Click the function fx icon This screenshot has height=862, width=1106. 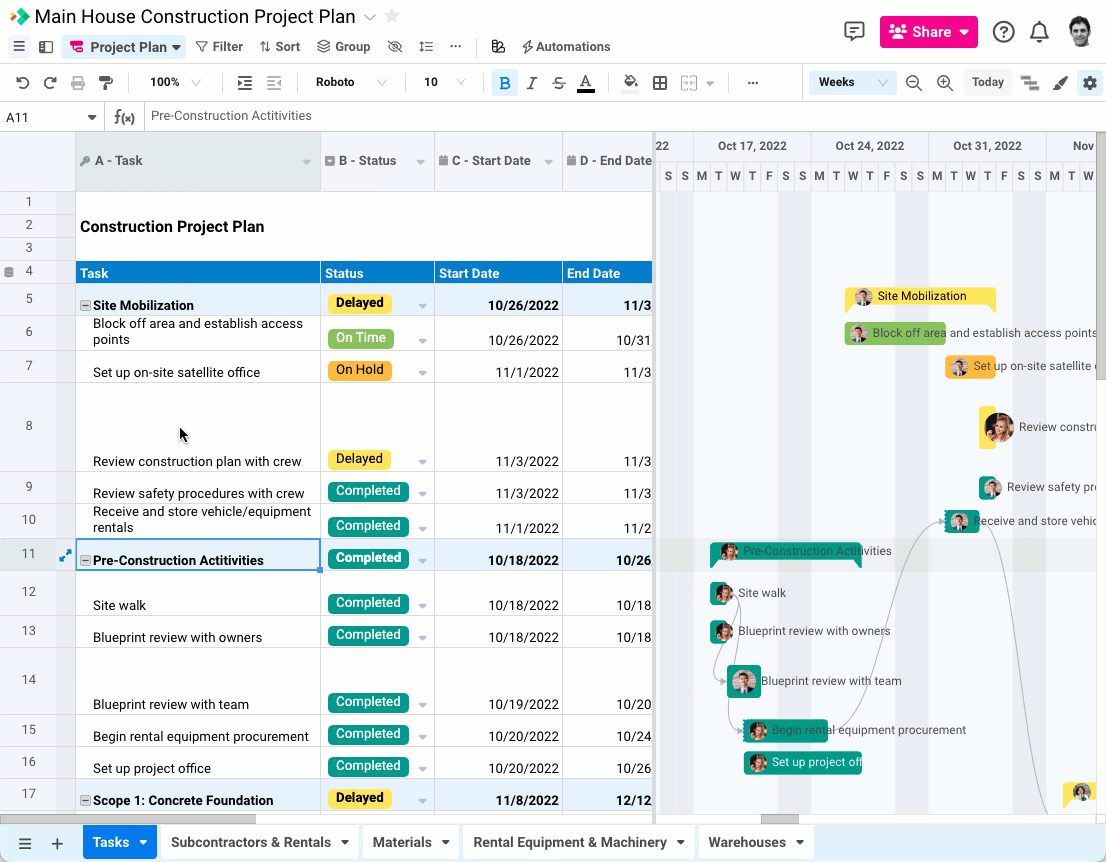click(x=124, y=117)
